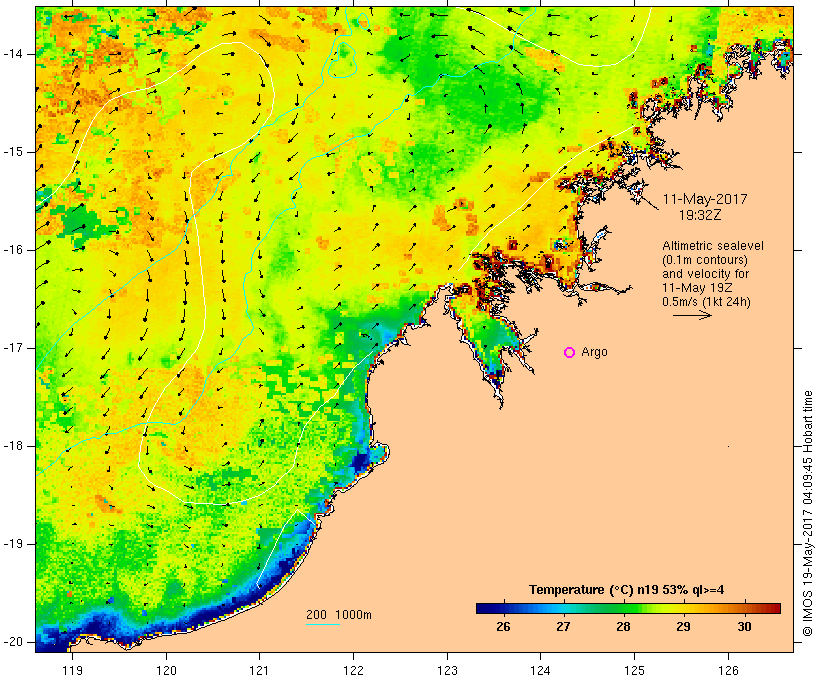Image resolution: width=820 pixels, height=680 pixels.
Task: Click the dark red end of temperature color bar
Action: 775,608
